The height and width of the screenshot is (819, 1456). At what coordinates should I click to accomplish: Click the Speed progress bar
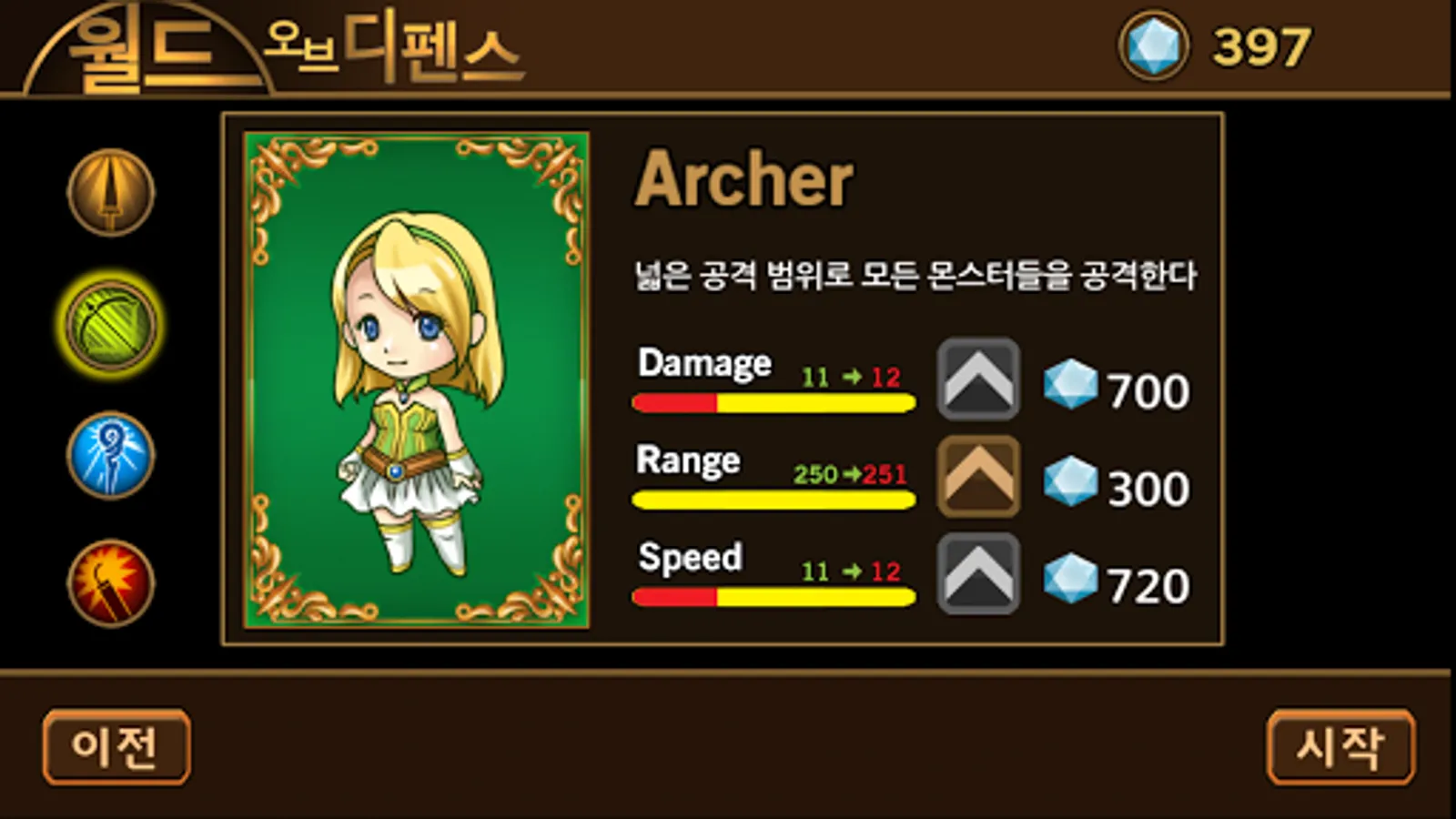pos(773,597)
